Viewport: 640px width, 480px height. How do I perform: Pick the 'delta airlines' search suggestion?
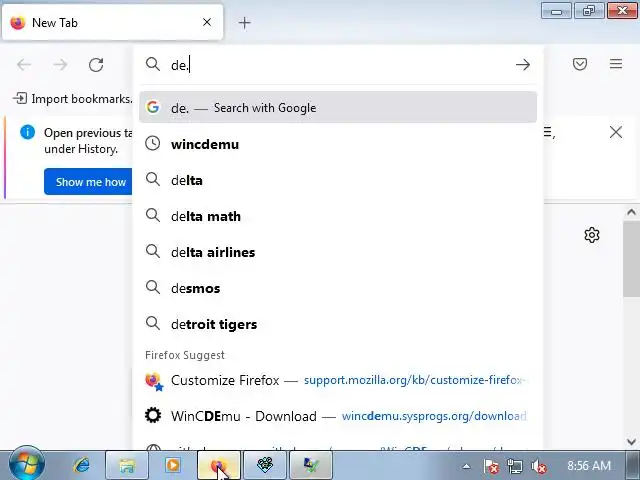point(338,252)
